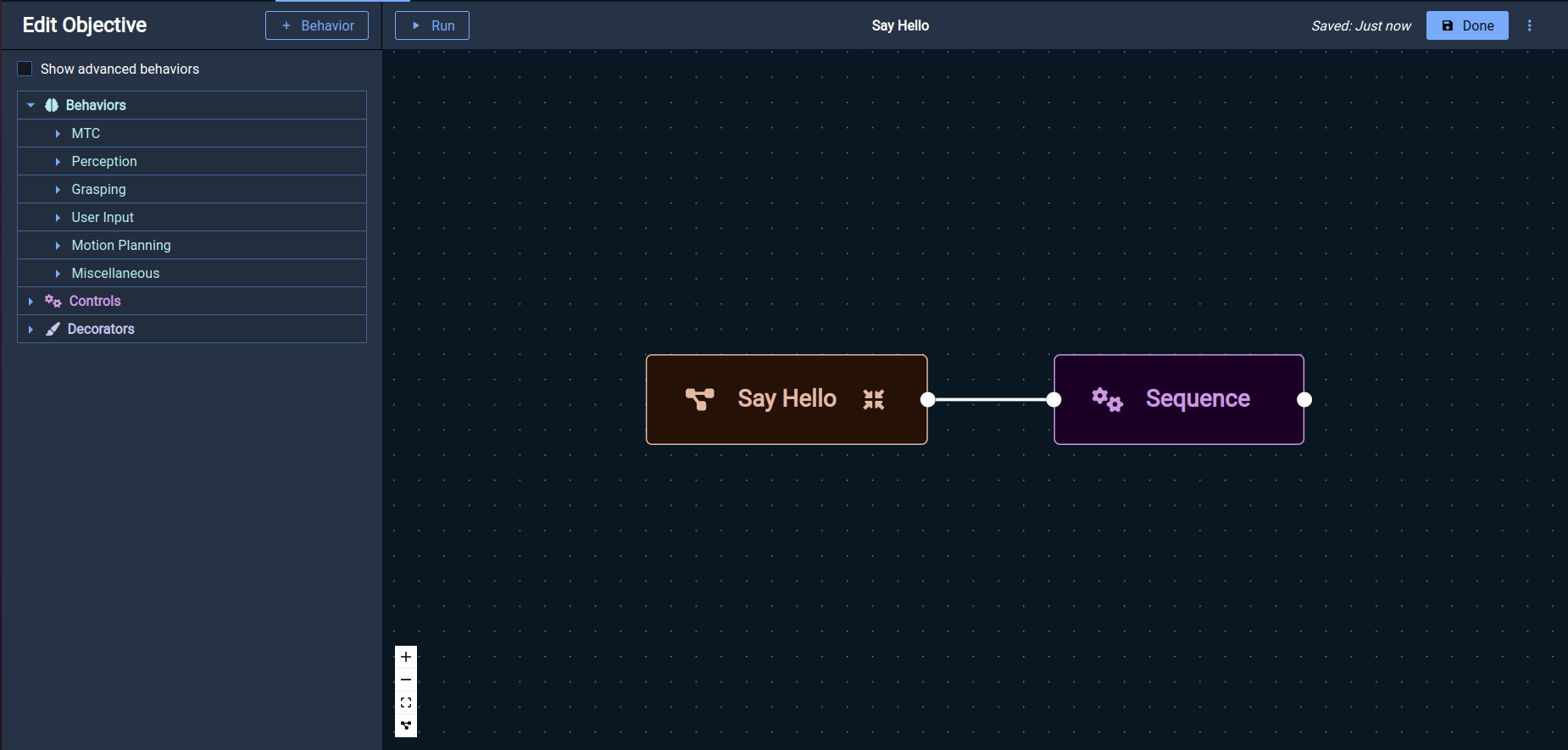Select the Say Hello node label
This screenshot has height=750, width=1568.
(787, 398)
